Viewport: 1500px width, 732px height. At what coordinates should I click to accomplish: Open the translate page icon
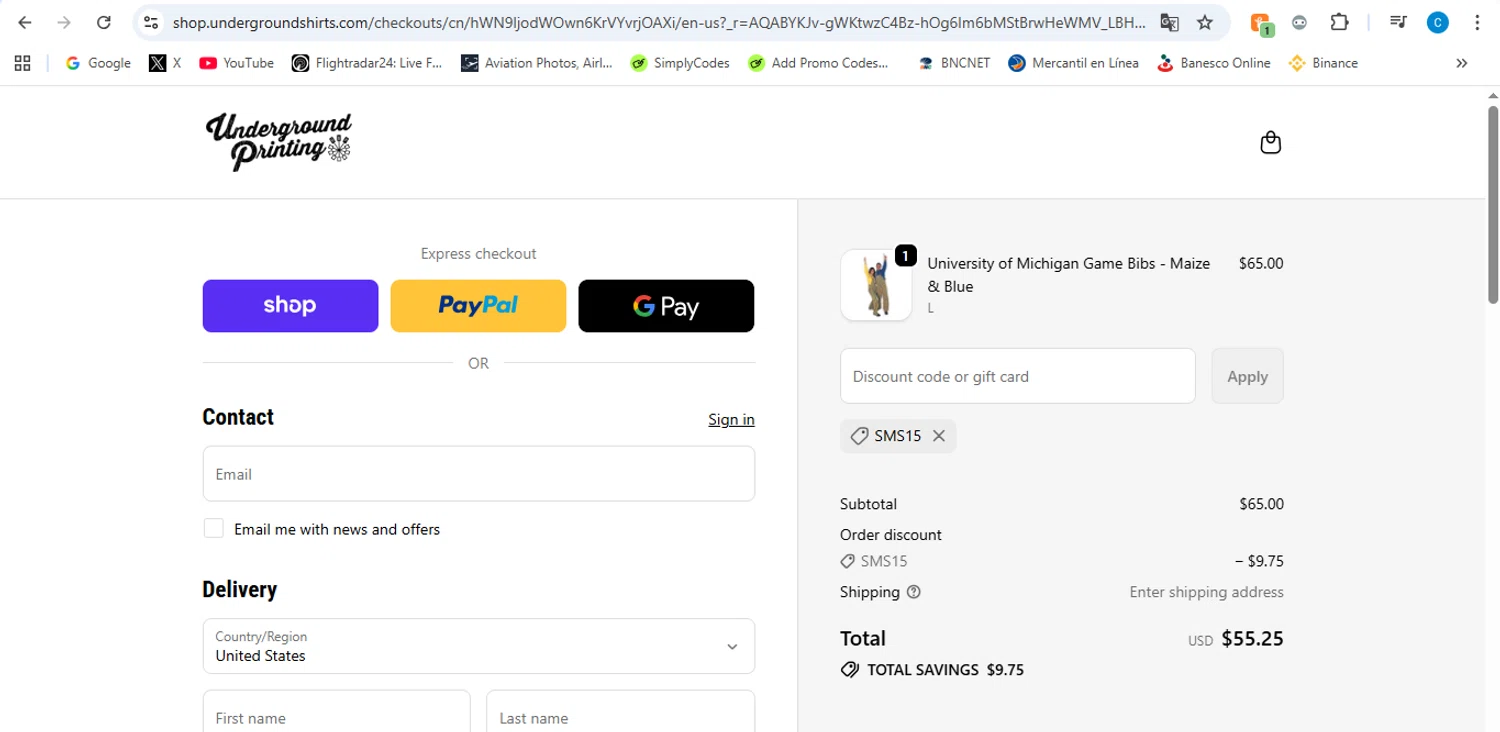pyautogui.click(x=1169, y=22)
